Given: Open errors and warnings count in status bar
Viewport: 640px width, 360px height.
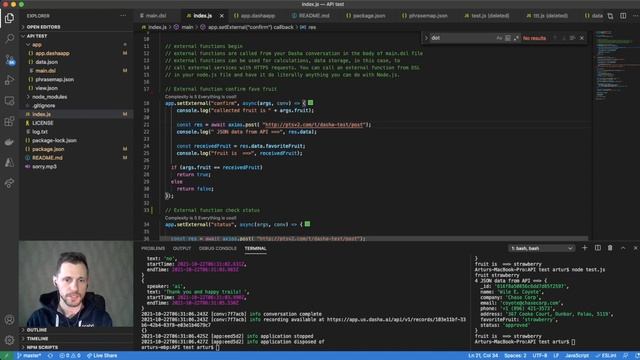Looking at the screenshot, I should pos(70,356).
